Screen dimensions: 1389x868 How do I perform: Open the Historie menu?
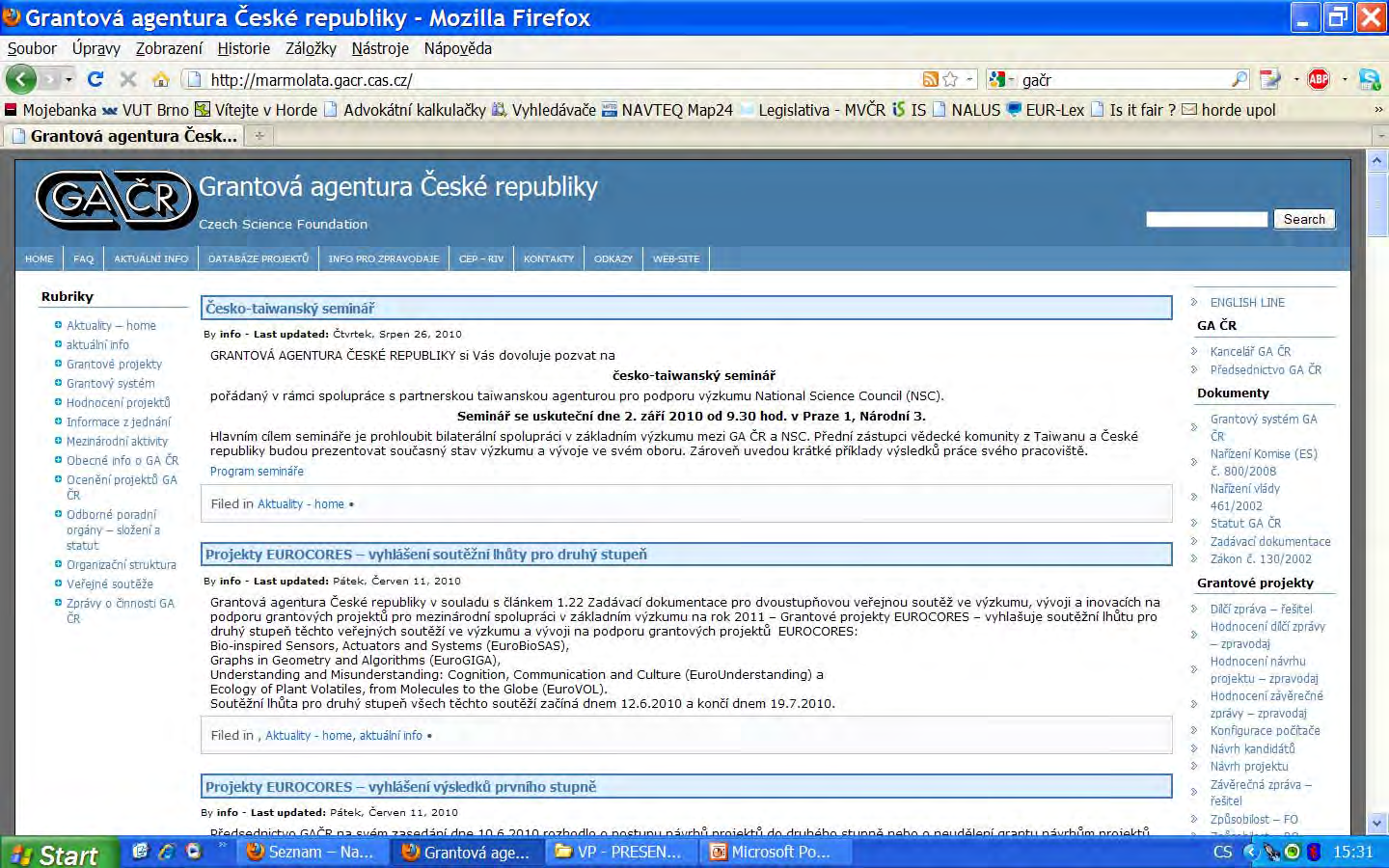tap(243, 48)
